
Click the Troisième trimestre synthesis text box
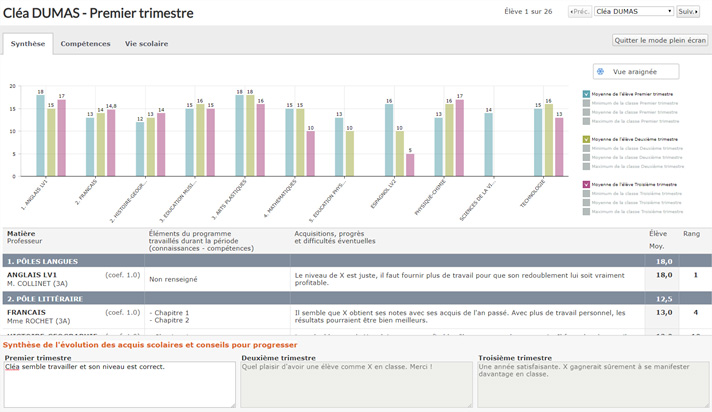point(593,384)
